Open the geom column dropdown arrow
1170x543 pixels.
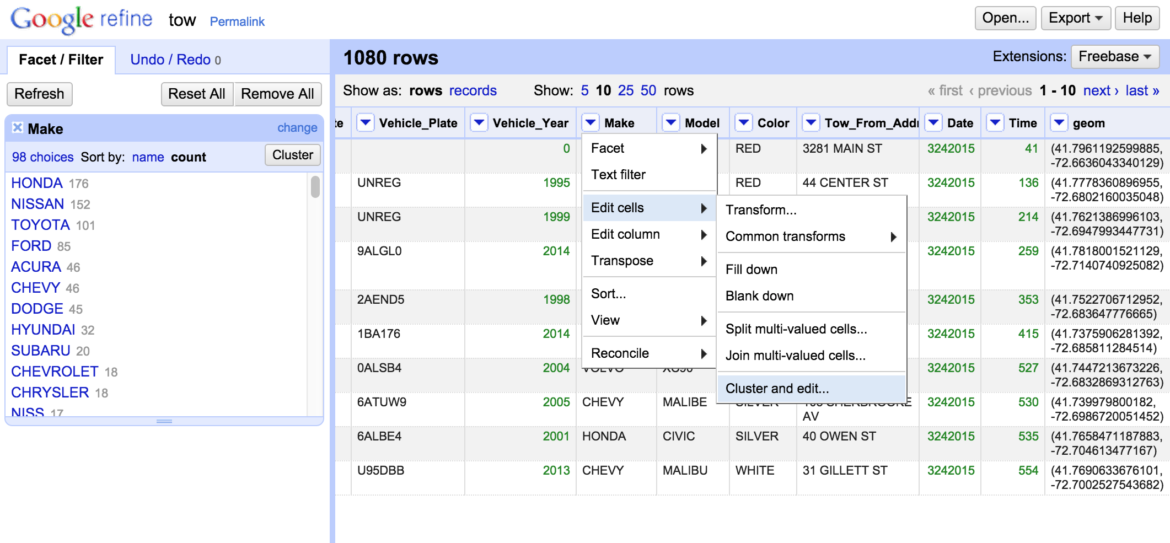[1059, 123]
